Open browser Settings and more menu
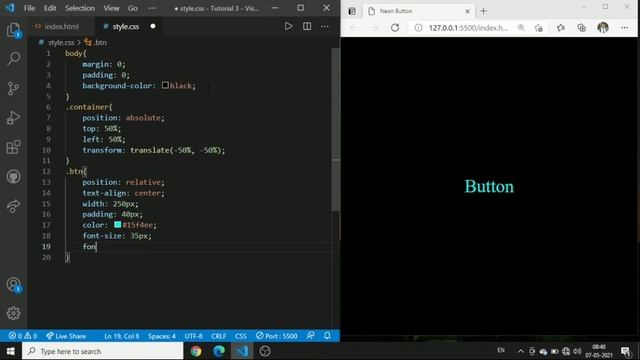 (624, 28)
